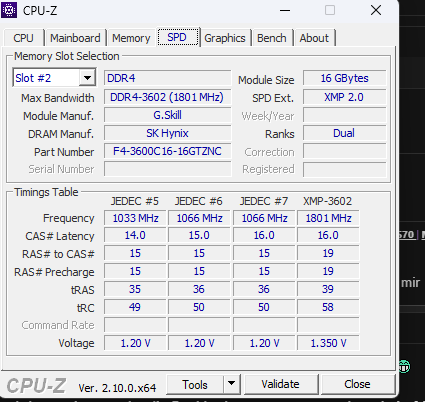Image resolution: width=425 pixels, height=402 pixels.
Task: Select the DDR4-3602 (1801 MHz) bandwidth value
Action: [x=167, y=97]
